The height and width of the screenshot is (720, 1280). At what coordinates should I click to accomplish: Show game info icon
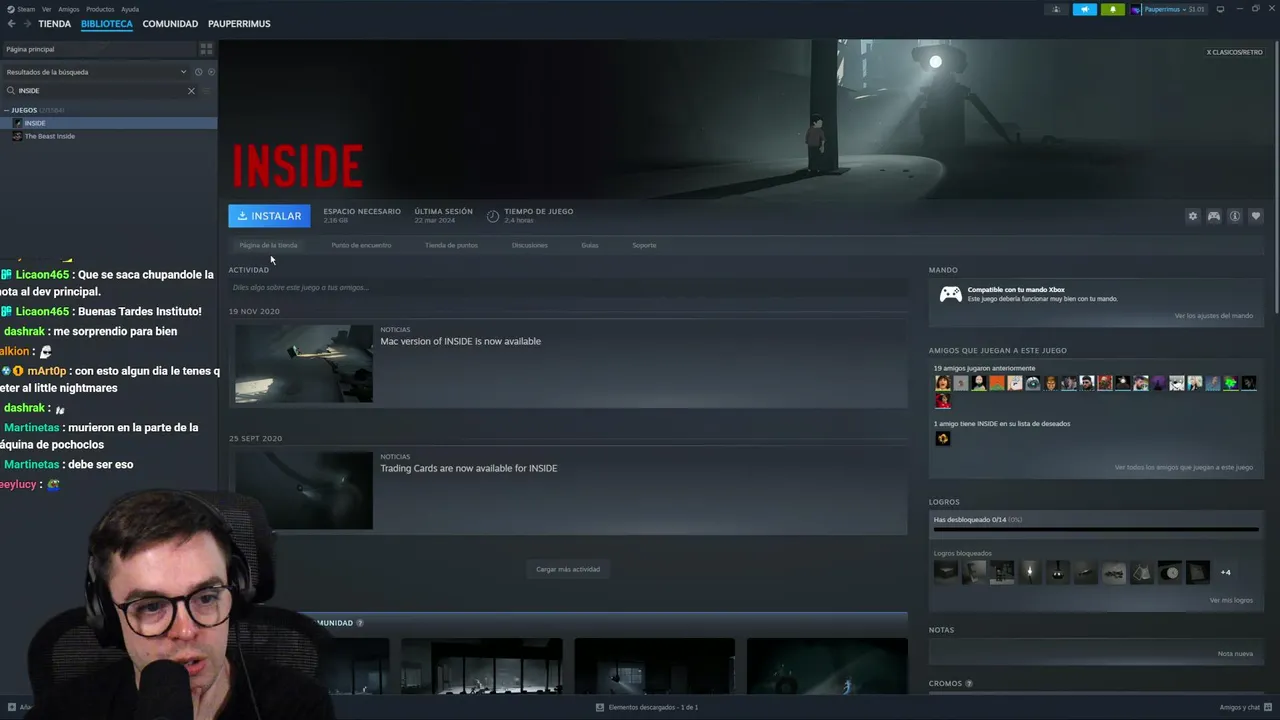(x=1234, y=216)
